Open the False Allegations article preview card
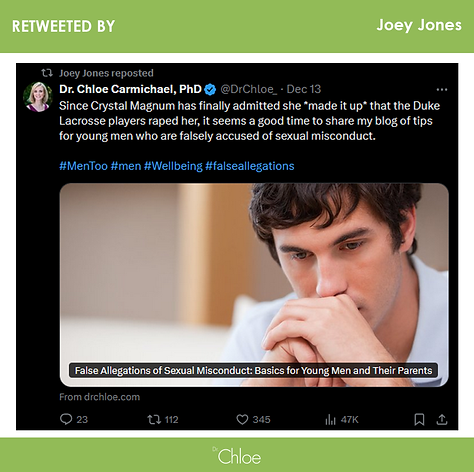 254,285
